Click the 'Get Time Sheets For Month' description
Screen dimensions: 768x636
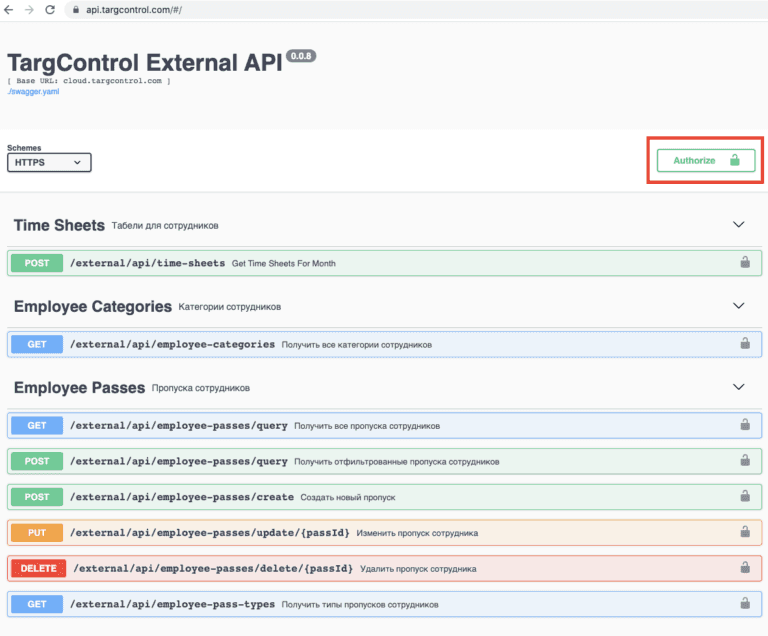coord(284,264)
